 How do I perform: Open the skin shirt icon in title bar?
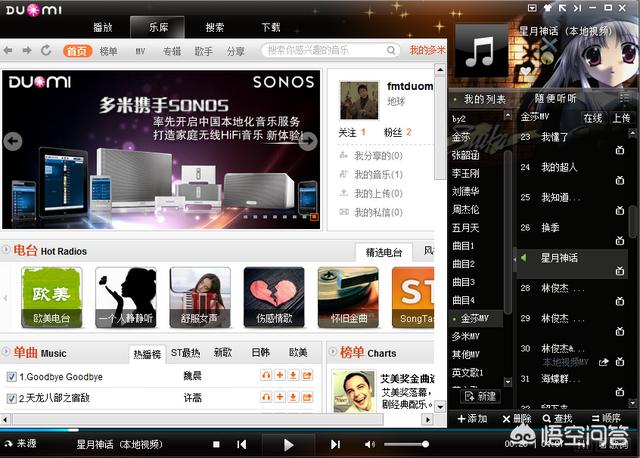[x=548, y=8]
